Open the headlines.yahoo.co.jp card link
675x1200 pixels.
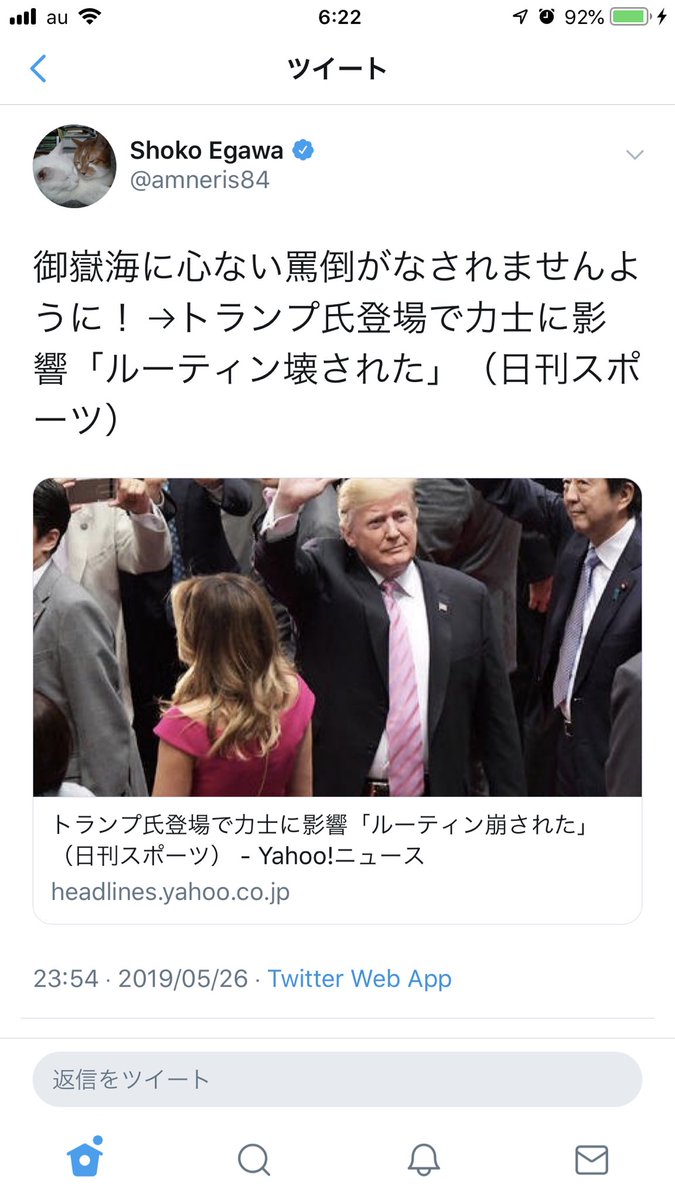[x=170, y=891]
